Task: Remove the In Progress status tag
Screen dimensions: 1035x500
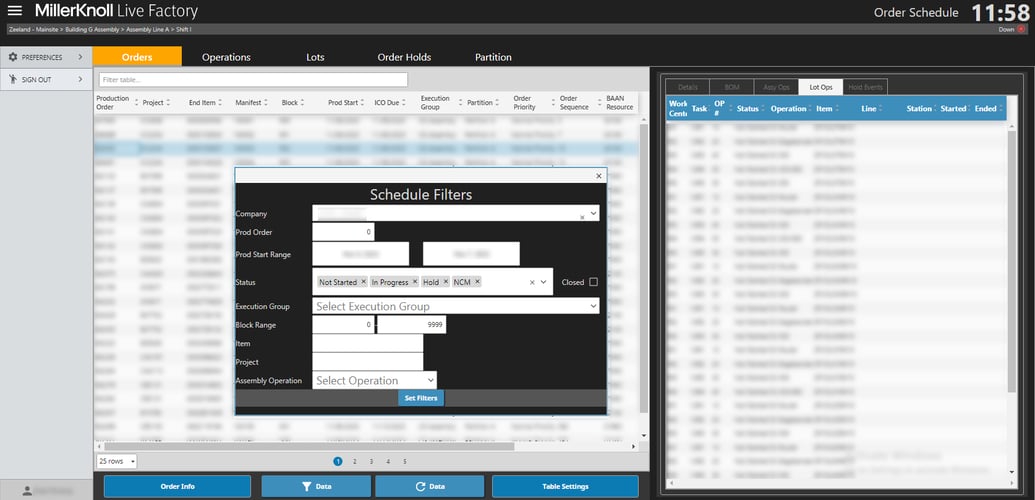Action: tap(415, 282)
